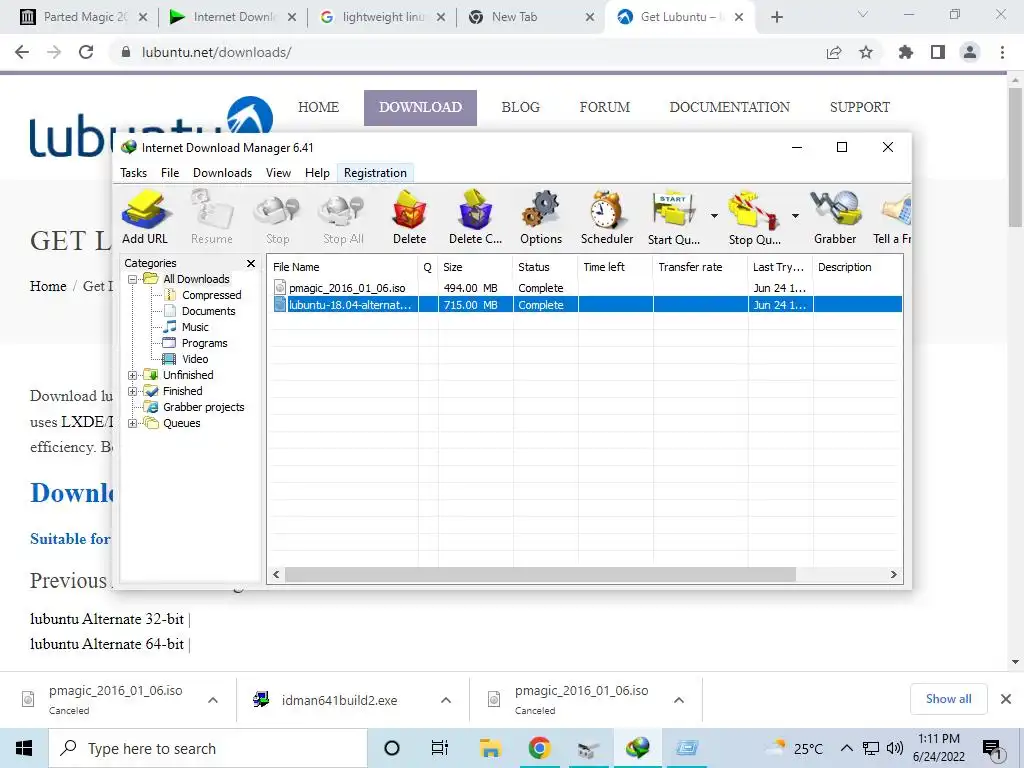Viewport: 1024px width, 768px height.
Task: Select the Documents category
Action: pos(208,312)
